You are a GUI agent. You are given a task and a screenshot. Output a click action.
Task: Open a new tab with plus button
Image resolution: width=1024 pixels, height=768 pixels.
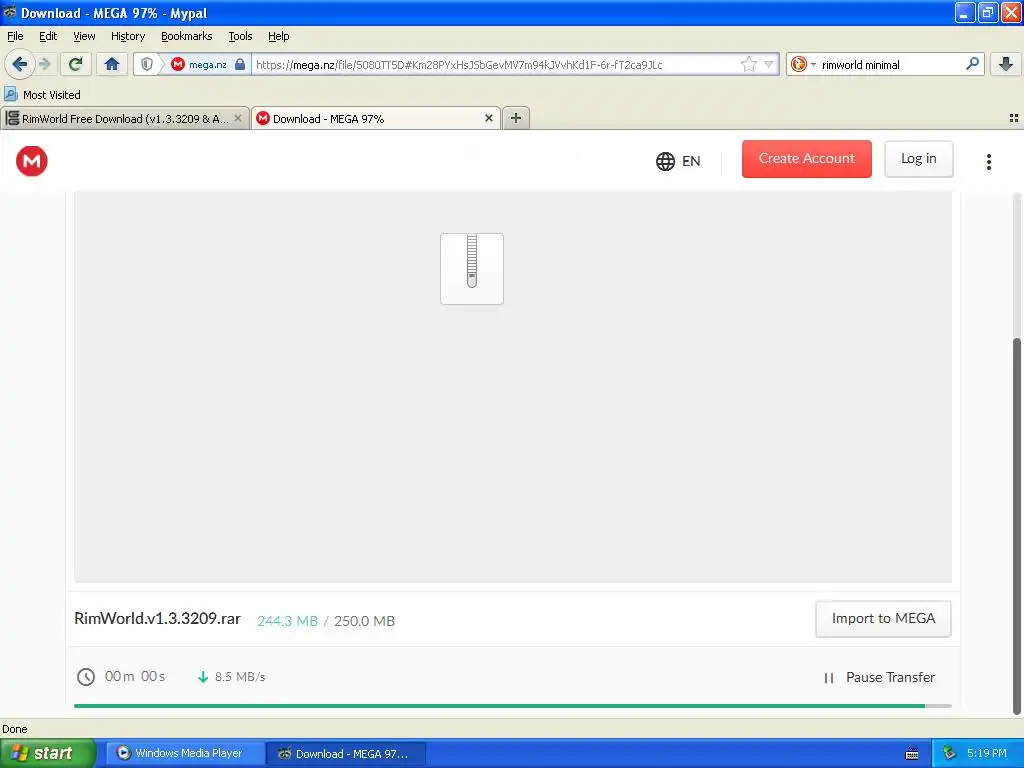click(x=515, y=118)
